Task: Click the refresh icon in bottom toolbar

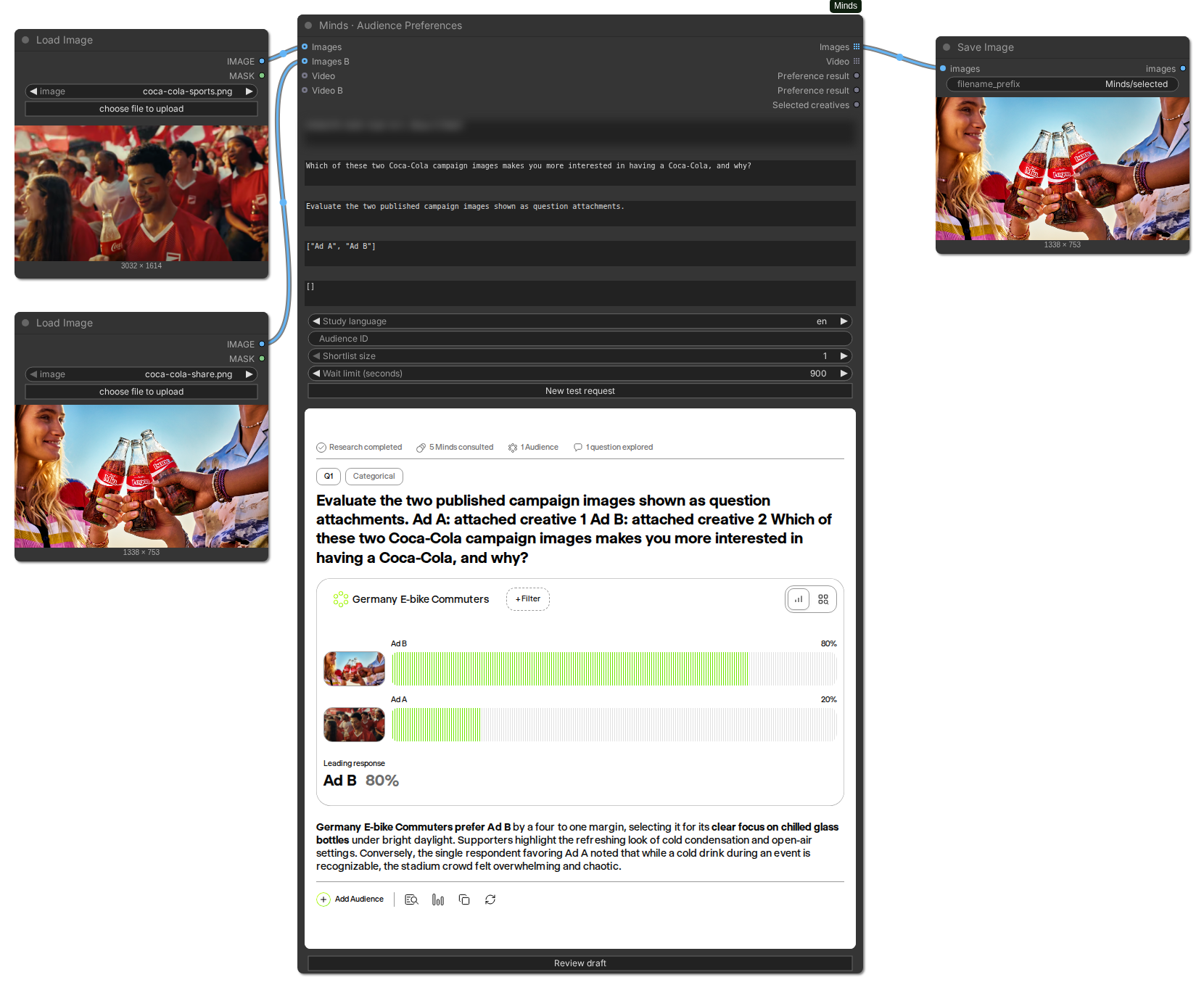Action: 490,900
